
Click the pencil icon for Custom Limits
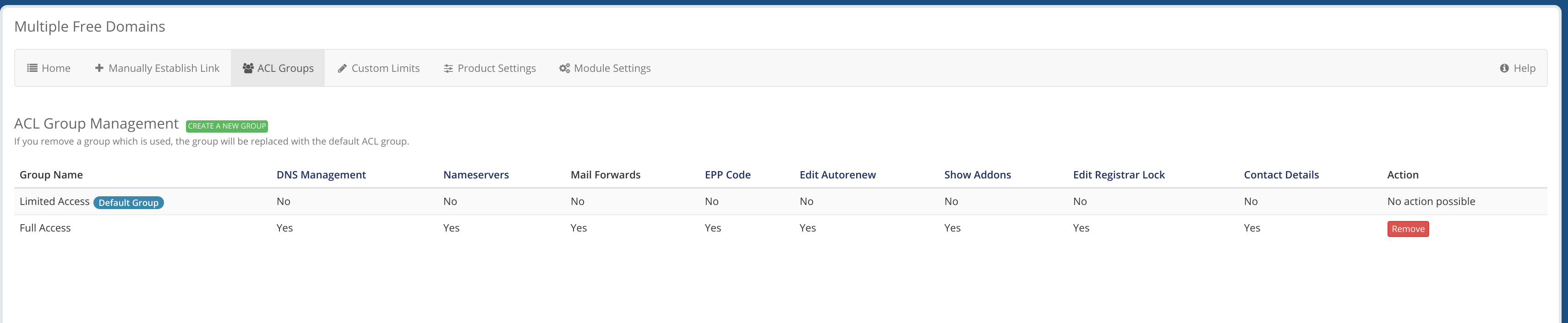(x=342, y=68)
